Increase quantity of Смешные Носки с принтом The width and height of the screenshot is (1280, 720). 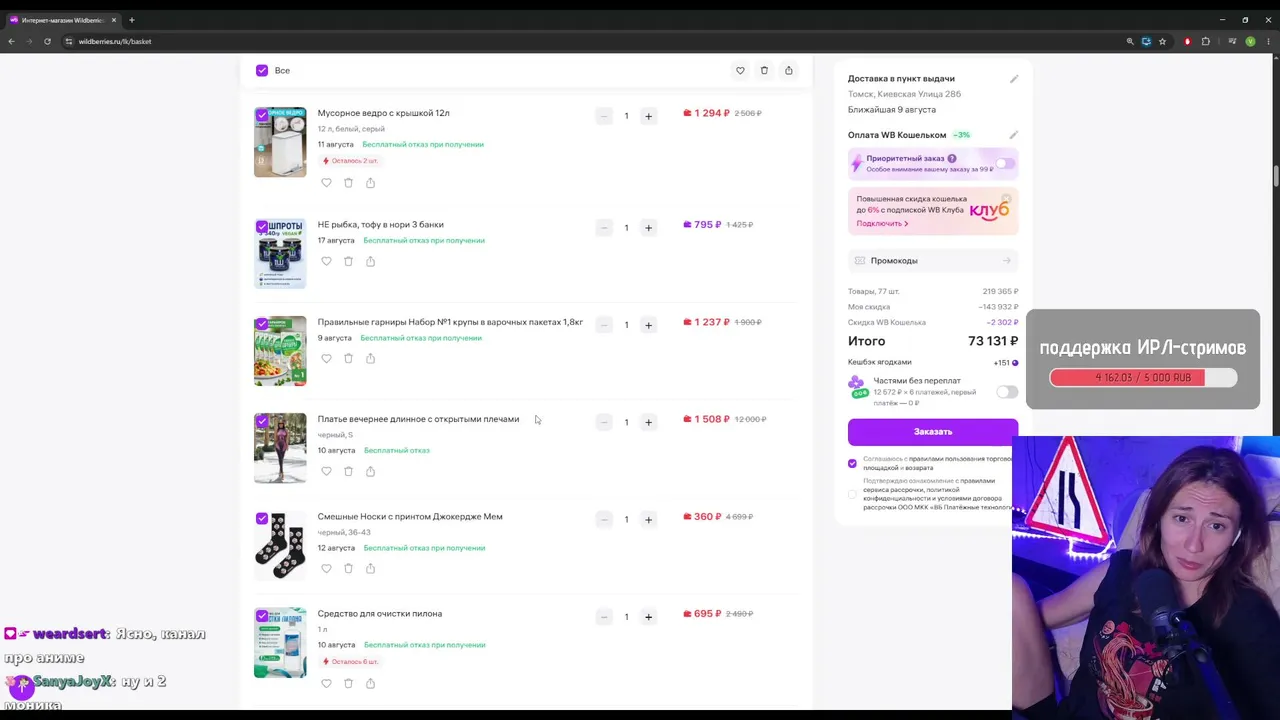click(x=648, y=519)
